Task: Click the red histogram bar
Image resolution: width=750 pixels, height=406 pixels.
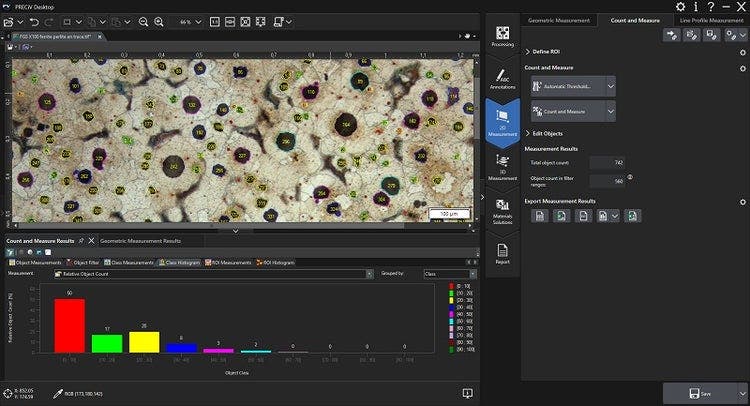Action: pyautogui.click(x=69, y=325)
